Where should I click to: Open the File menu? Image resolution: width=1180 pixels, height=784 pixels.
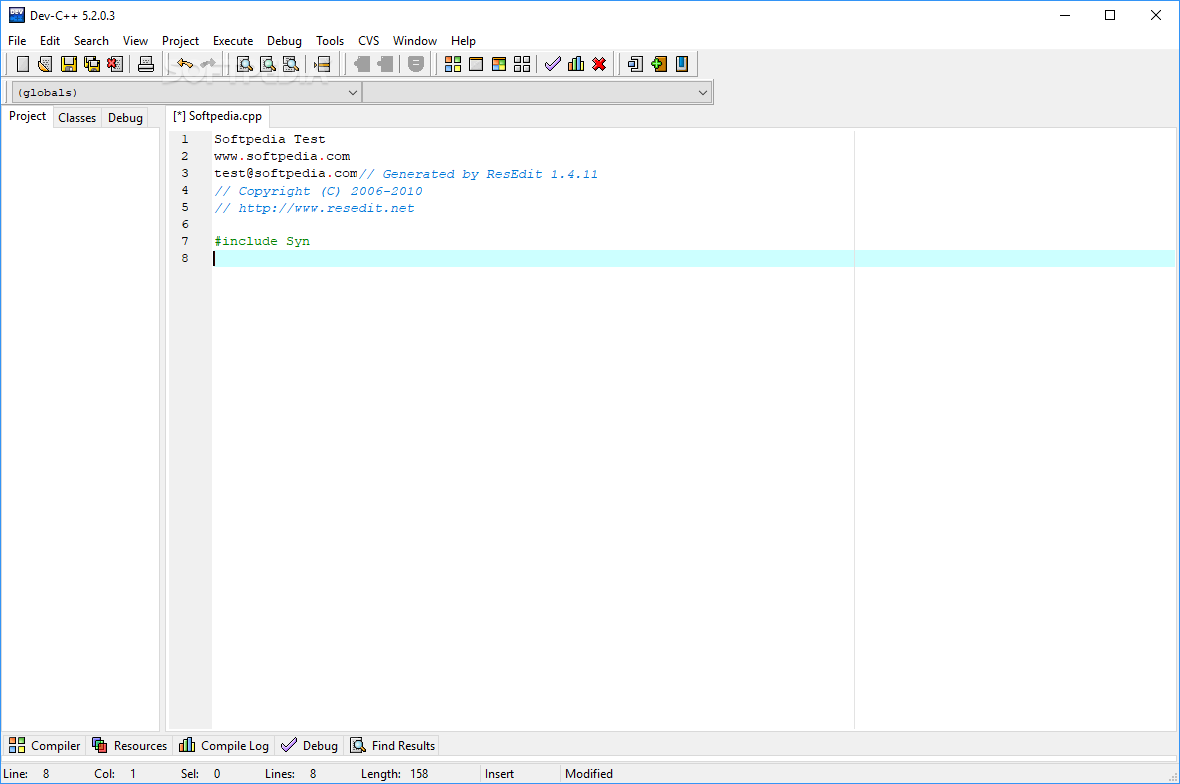17,41
